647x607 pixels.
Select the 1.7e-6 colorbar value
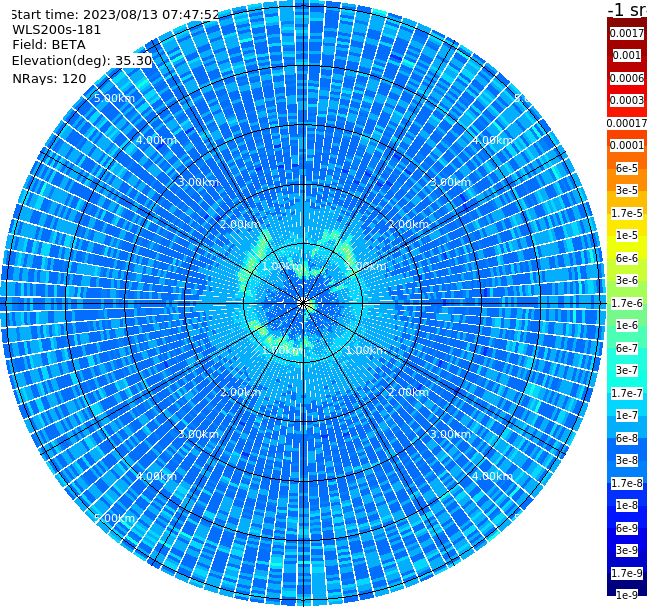(627, 303)
